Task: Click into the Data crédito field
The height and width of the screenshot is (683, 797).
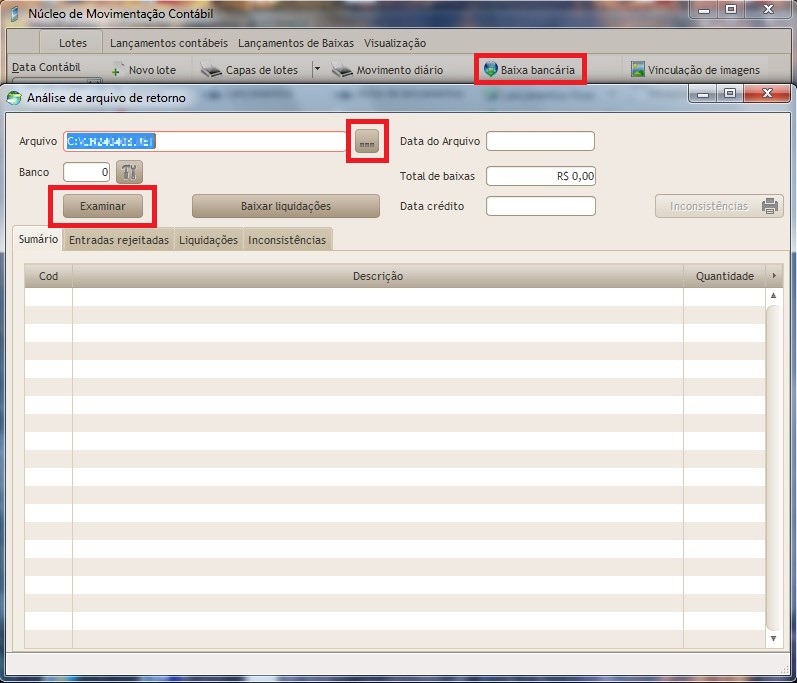Action: point(540,206)
